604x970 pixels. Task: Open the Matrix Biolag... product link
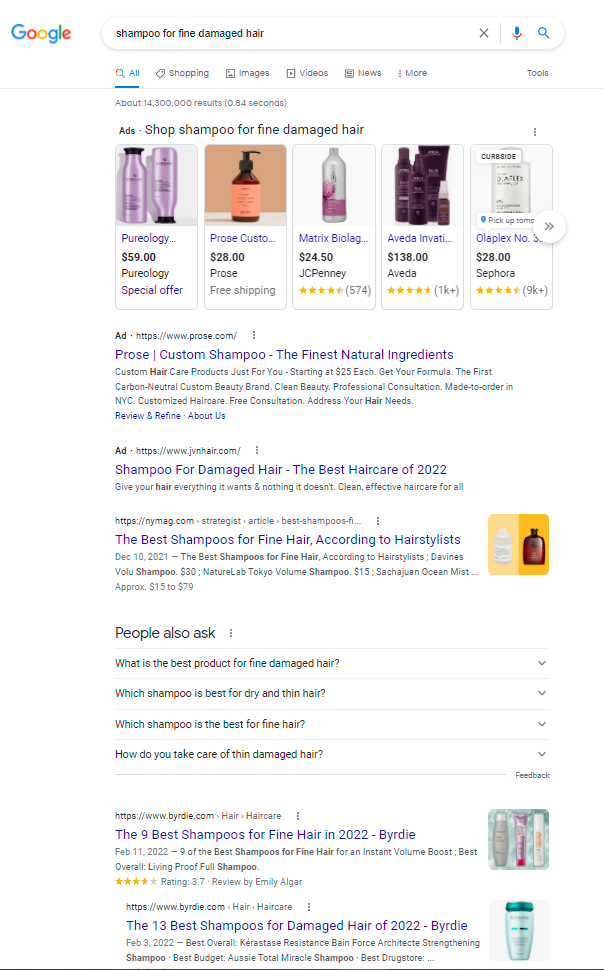[x=334, y=238]
